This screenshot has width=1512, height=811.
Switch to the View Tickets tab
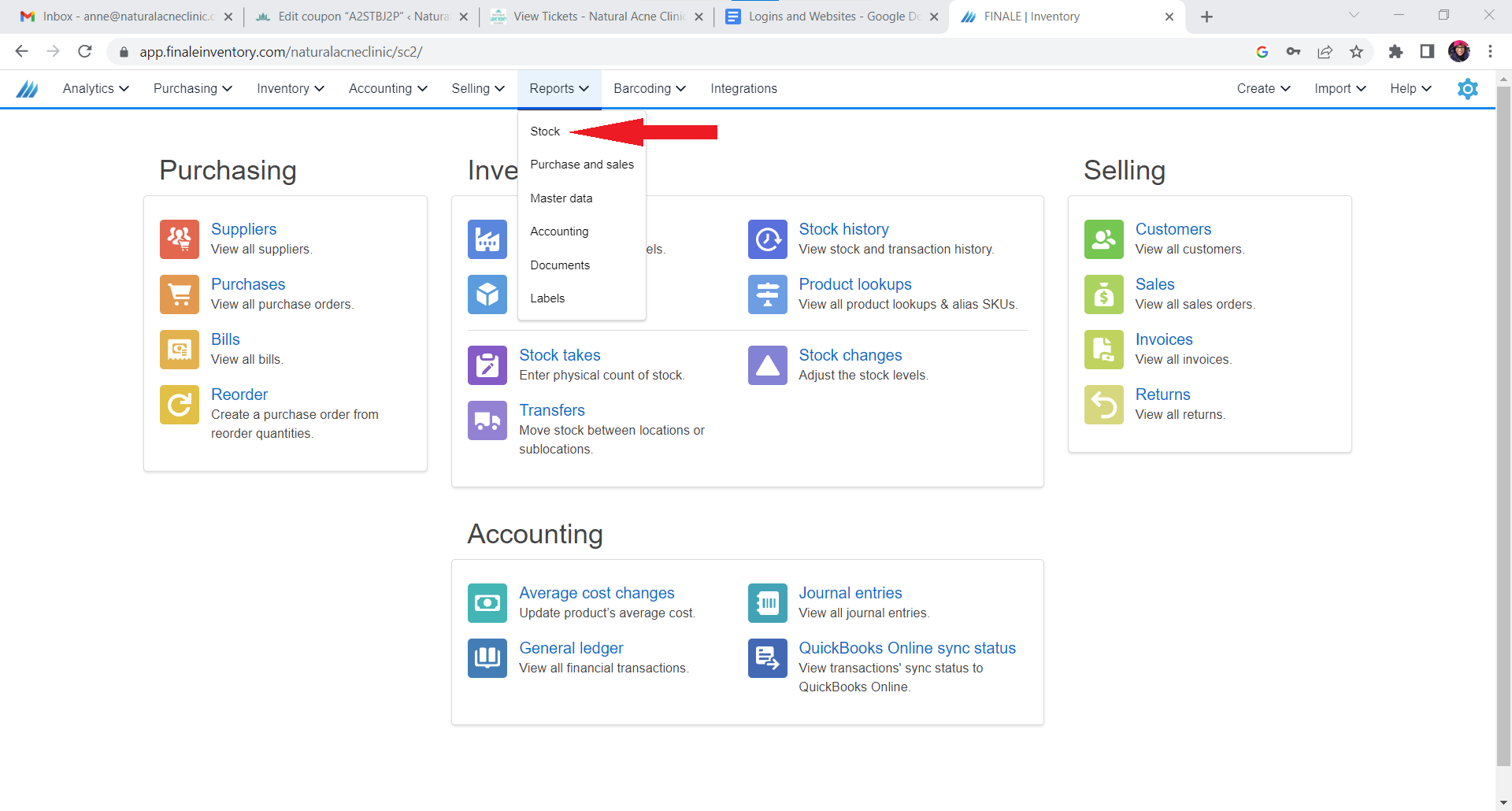pyautogui.click(x=597, y=17)
